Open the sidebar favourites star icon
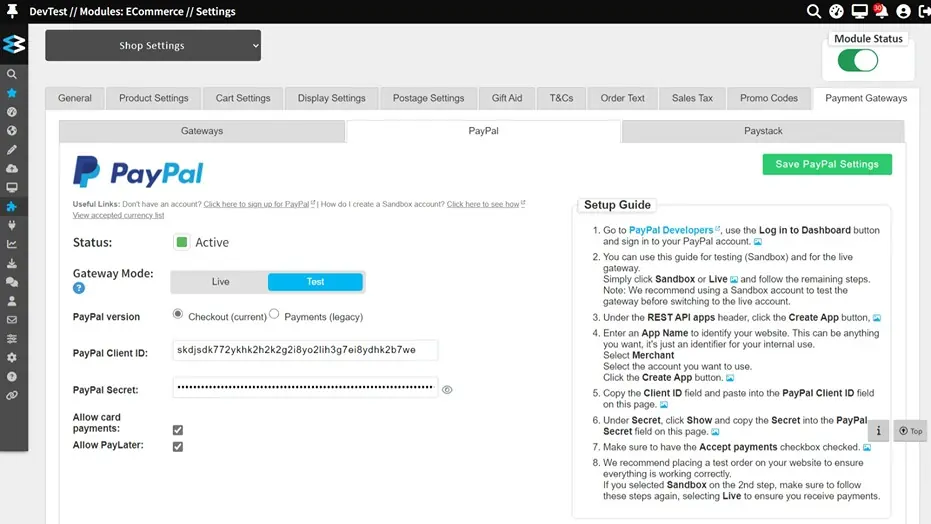Image resolution: width=931 pixels, height=524 pixels. (x=12, y=93)
